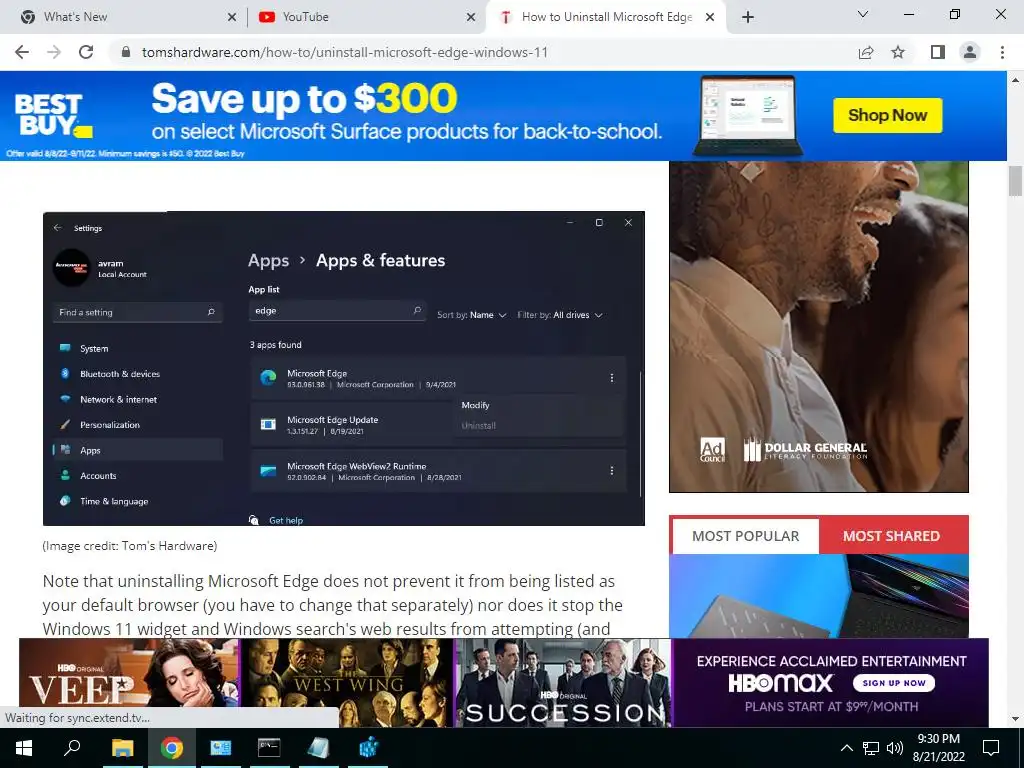This screenshot has height=768, width=1024.
Task: Open the notification center icon
Action: 991,748
